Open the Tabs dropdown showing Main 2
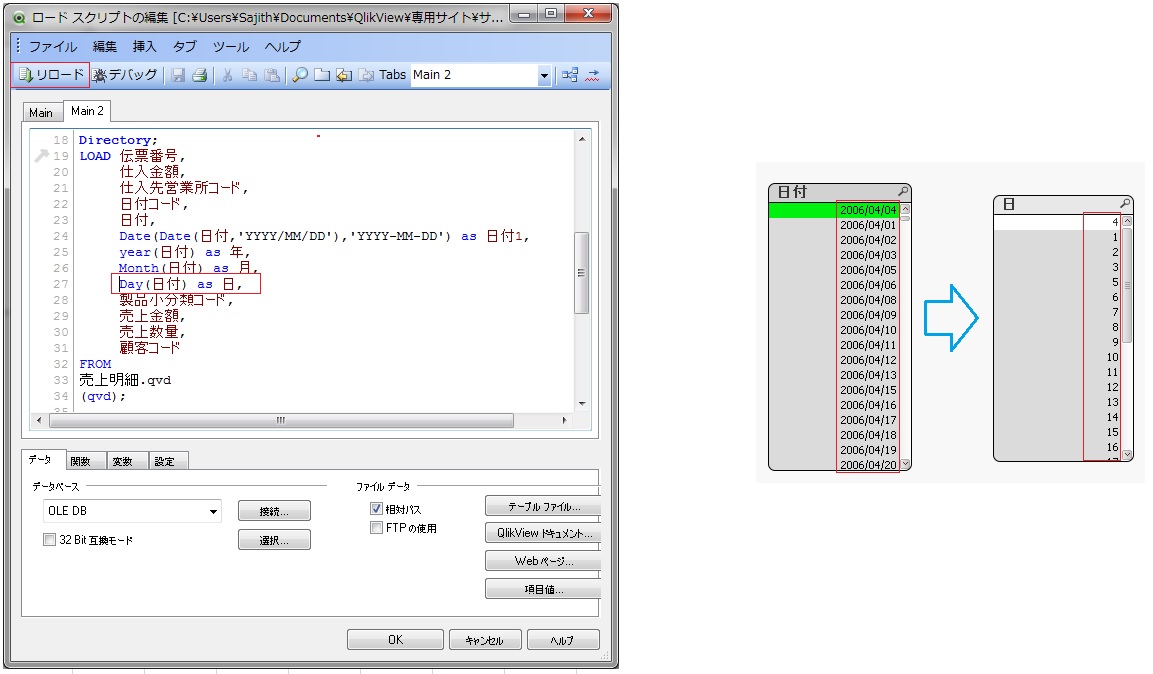Image resolution: width=1153 pixels, height=674 pixels. point(544,75)
